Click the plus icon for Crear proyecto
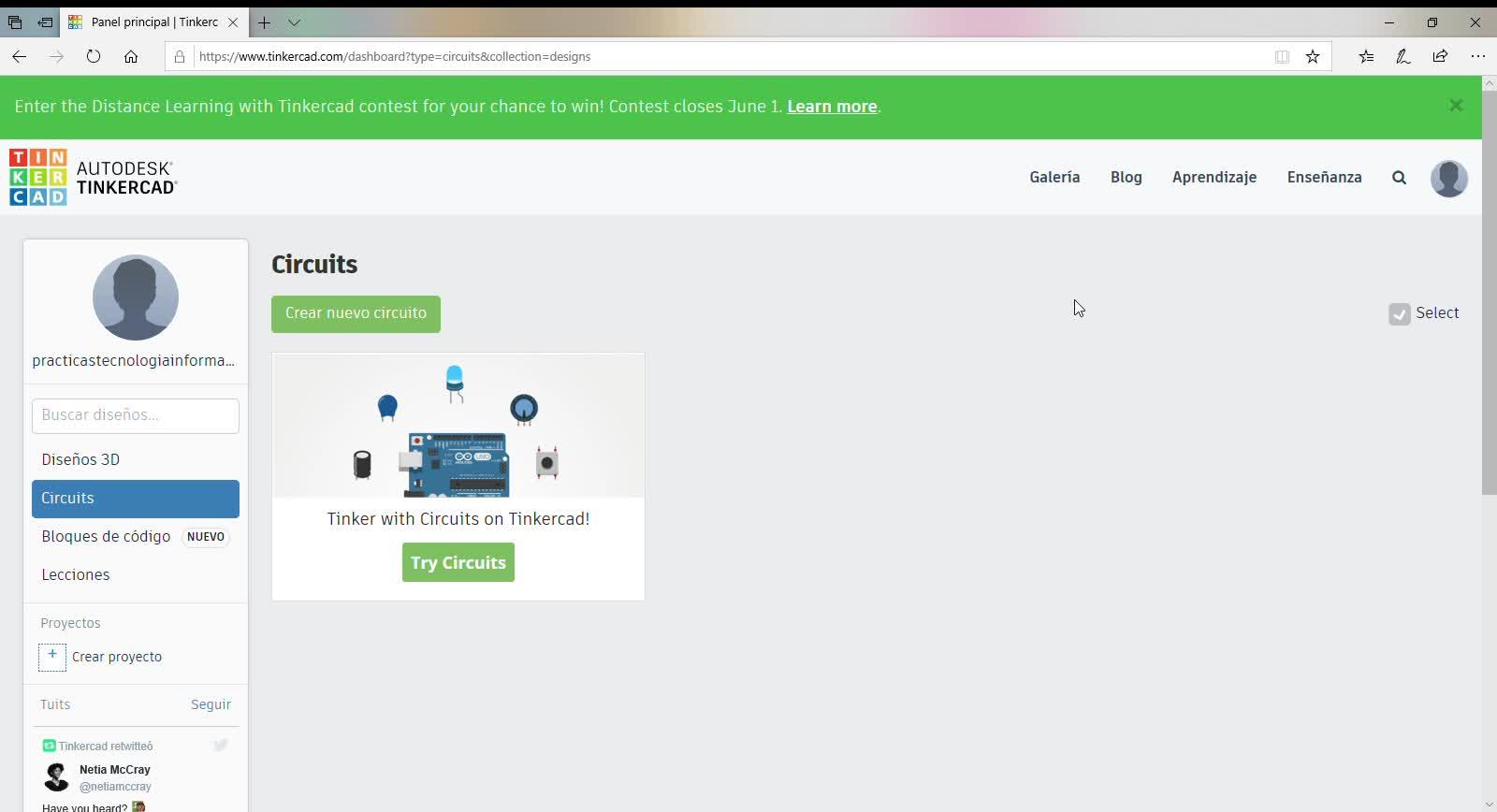1497x812 pixels. [52, 657]
